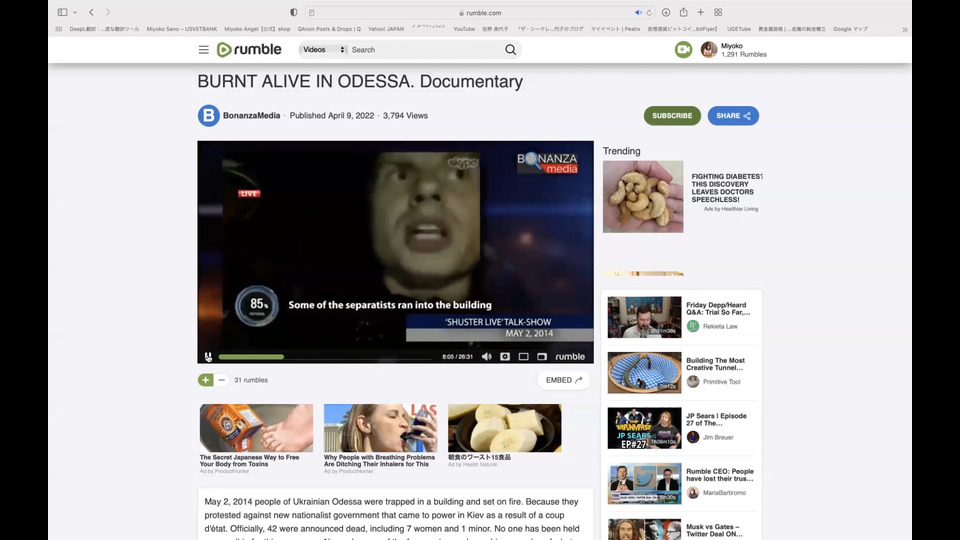Click the video title BURNT ALIVE IN ODESSA
The width and height of the screenshot is (960, 540).
[360, 81]
